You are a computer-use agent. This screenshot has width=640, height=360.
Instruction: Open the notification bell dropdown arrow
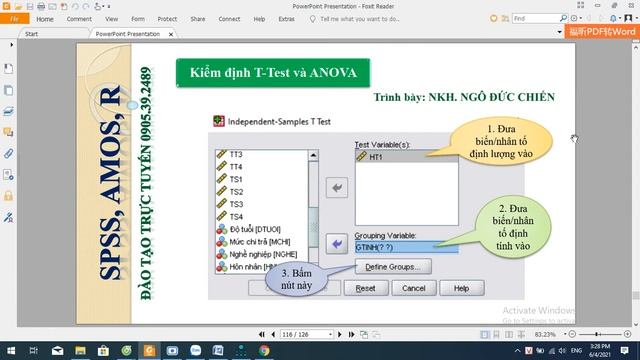pos(620,18)
